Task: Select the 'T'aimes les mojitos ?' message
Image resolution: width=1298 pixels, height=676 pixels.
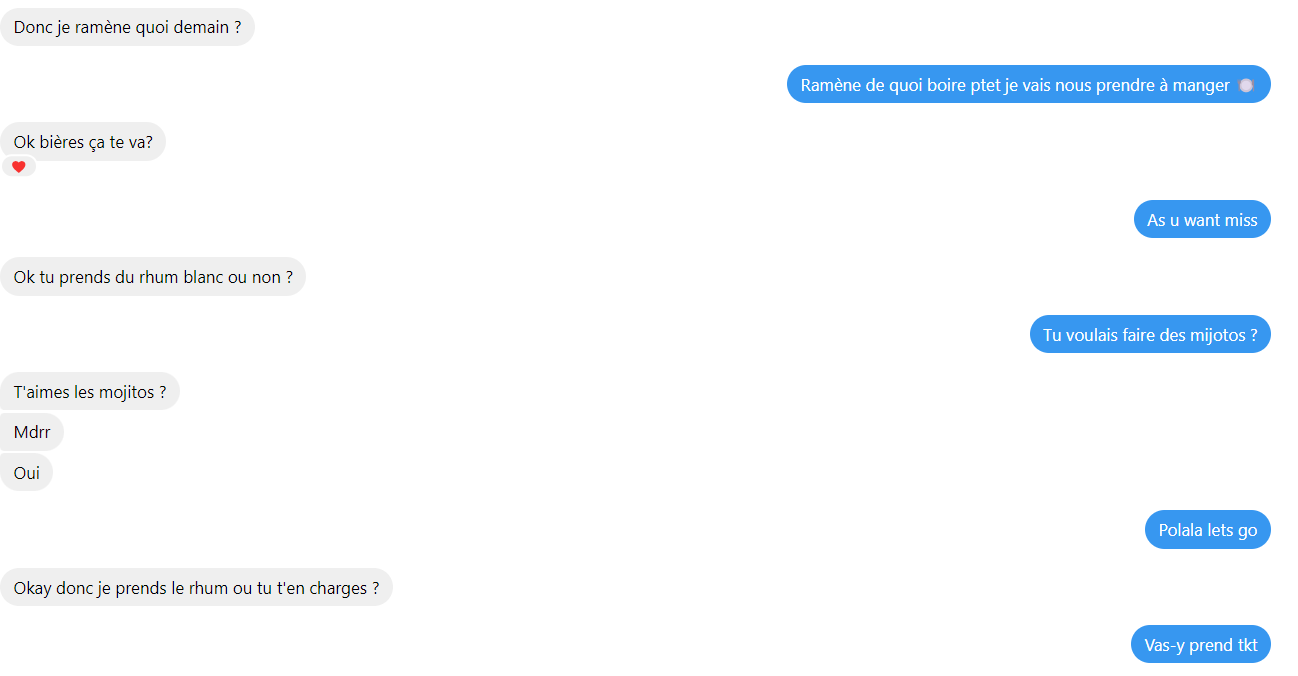Action: 90,392
